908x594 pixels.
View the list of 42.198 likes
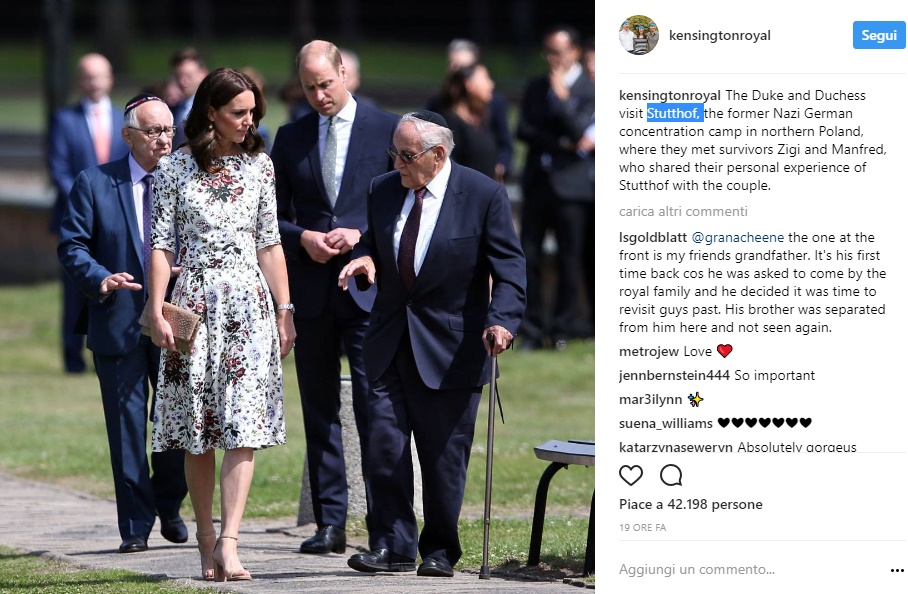pyautogui.click(x=691, y=504)
